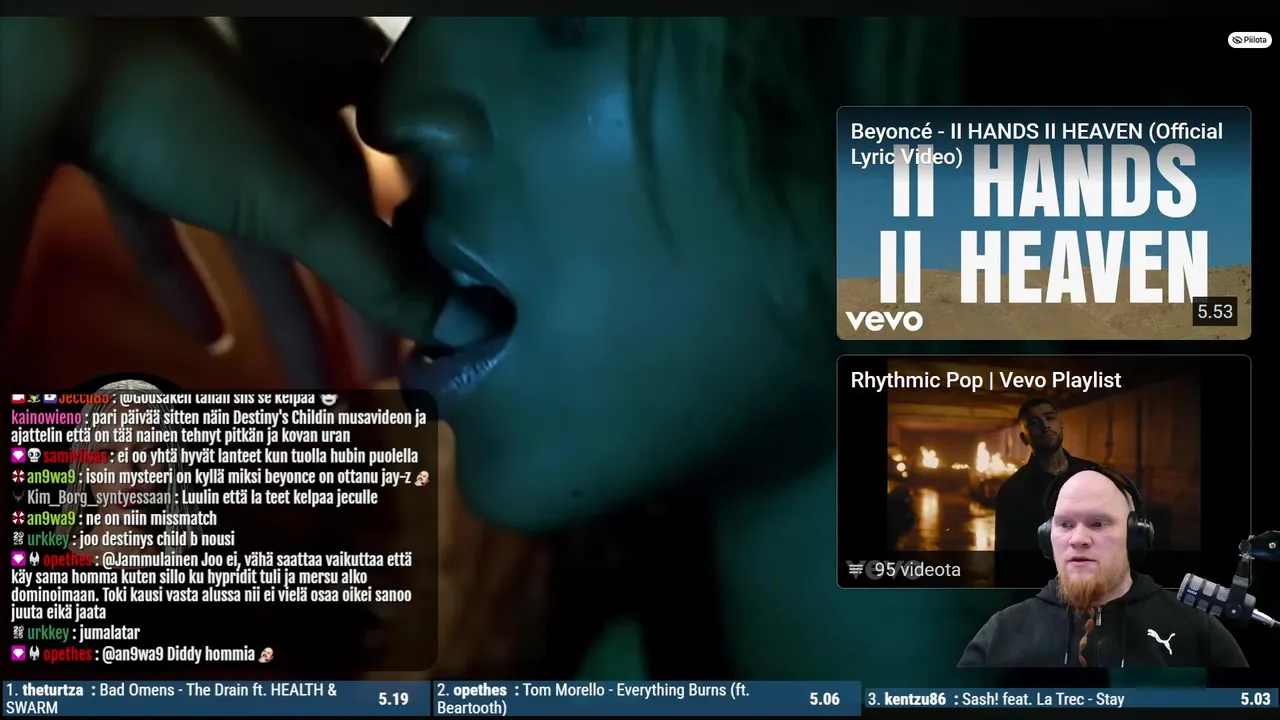Click the emote after 'ottanu jay-z'
This screenshot has width=1280, height=720.
[421, 477]
